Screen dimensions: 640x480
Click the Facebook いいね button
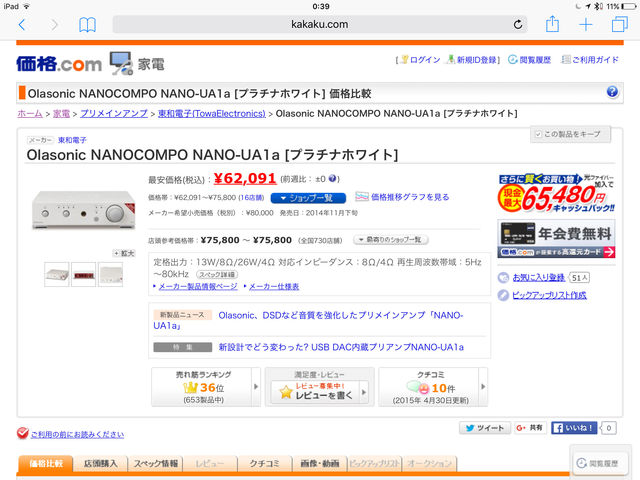pos(574,428)
